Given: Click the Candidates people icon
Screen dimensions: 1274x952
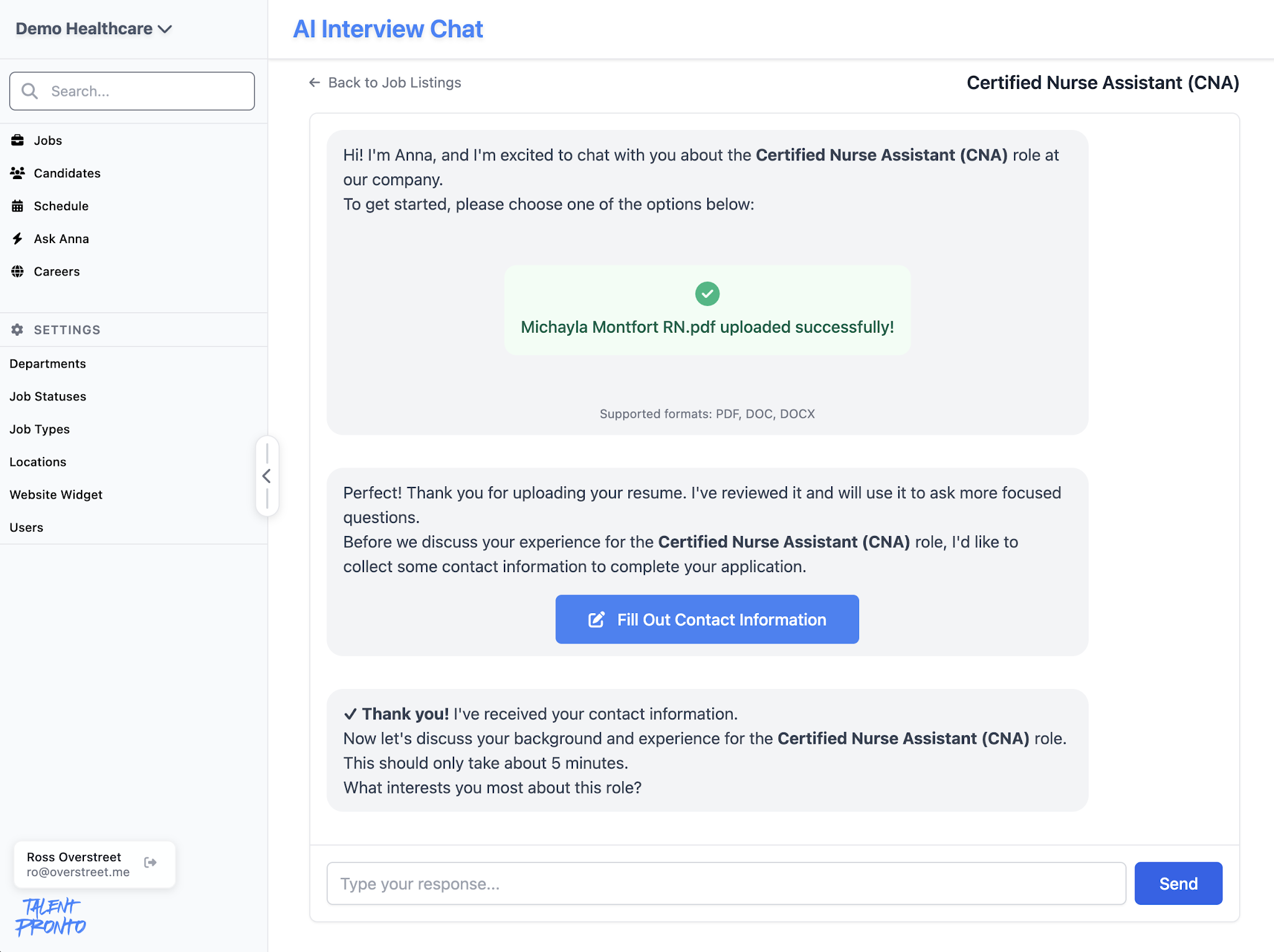Looking at the screenshot, I should (17, 173).
